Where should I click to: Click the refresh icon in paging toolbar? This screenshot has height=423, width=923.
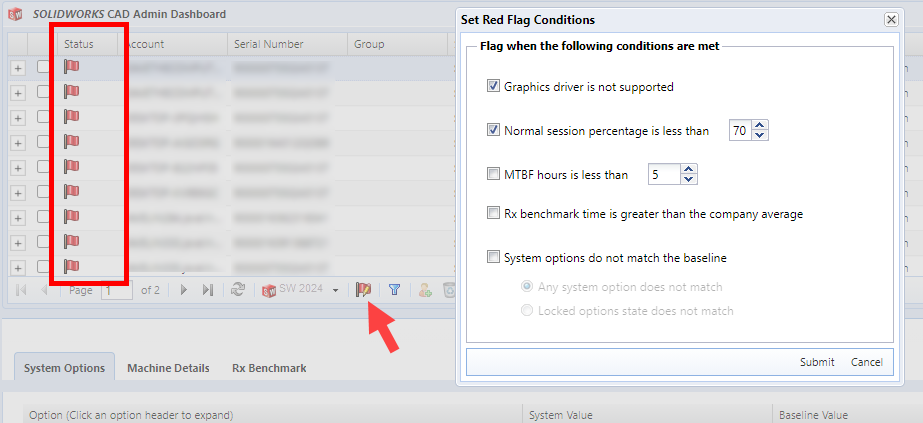pyautogui.click(x=237, y=289)
